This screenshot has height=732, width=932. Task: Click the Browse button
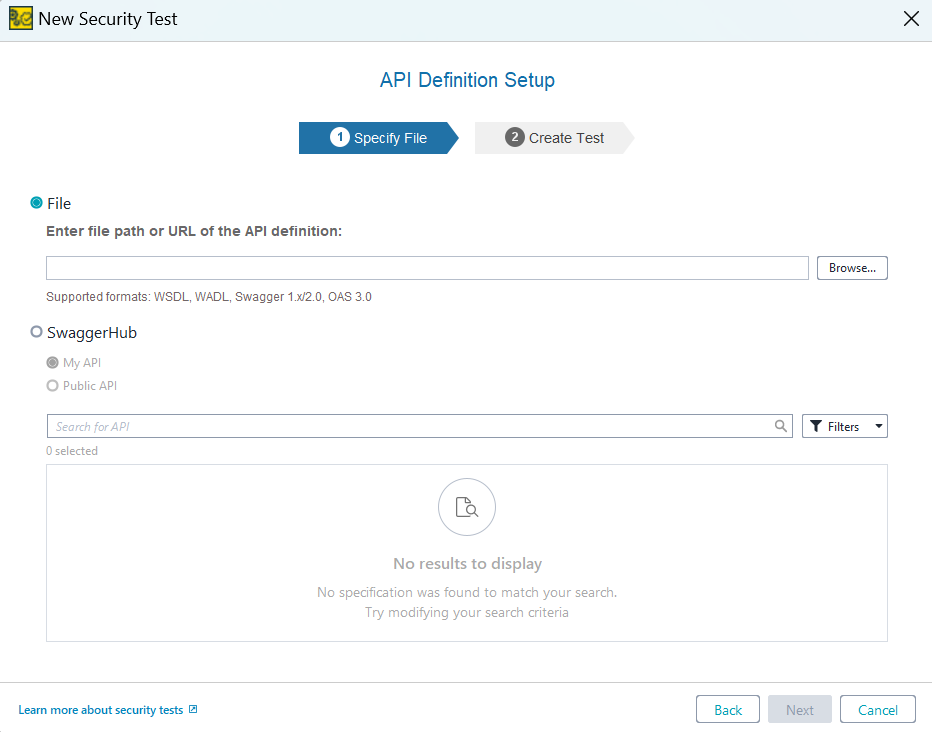(852, 267)
